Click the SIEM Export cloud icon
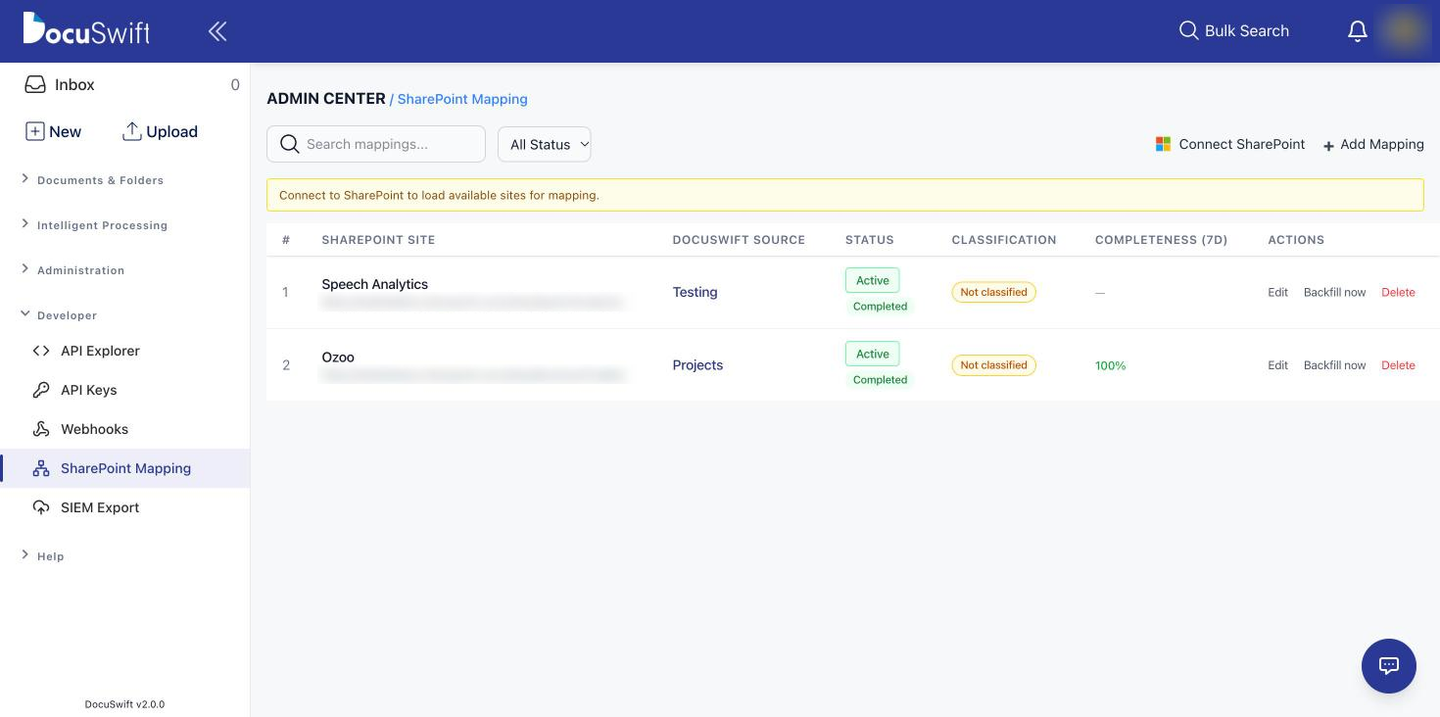Viewport: 1440px width, 717px height. 41,507
